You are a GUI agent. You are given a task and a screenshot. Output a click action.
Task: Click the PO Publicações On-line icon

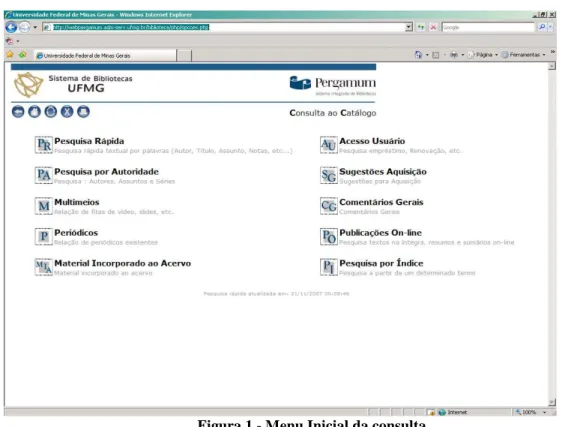329,237
